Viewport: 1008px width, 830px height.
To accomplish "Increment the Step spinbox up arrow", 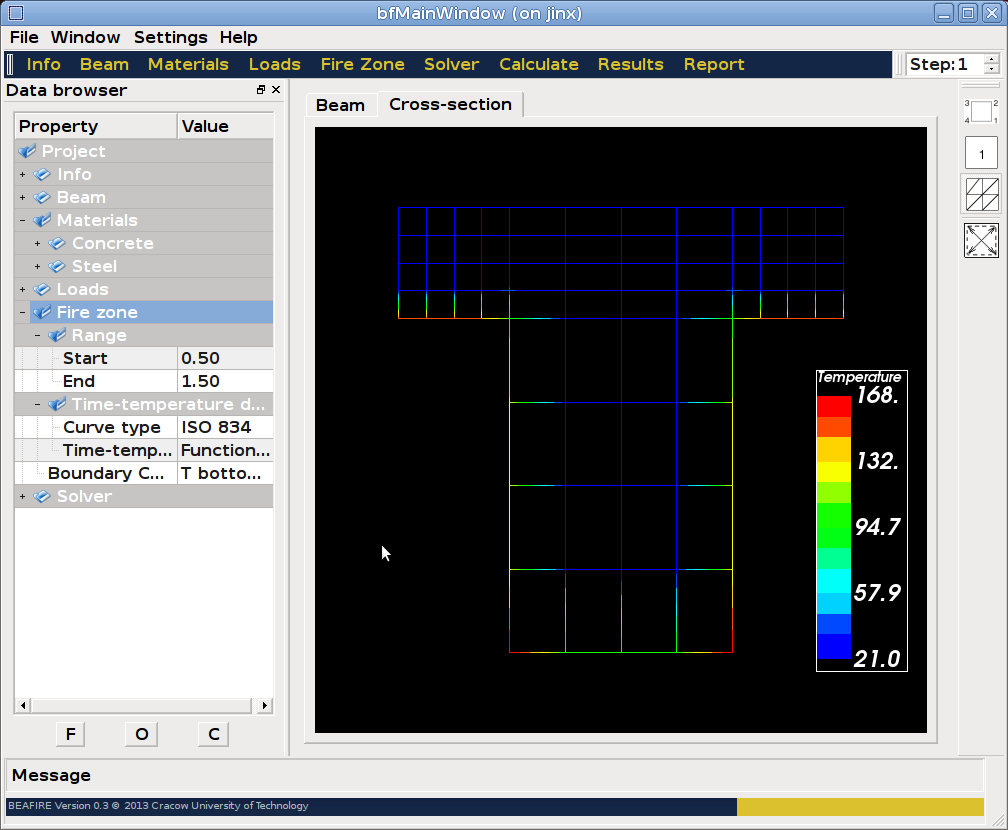I will click(x=990, y=59).
